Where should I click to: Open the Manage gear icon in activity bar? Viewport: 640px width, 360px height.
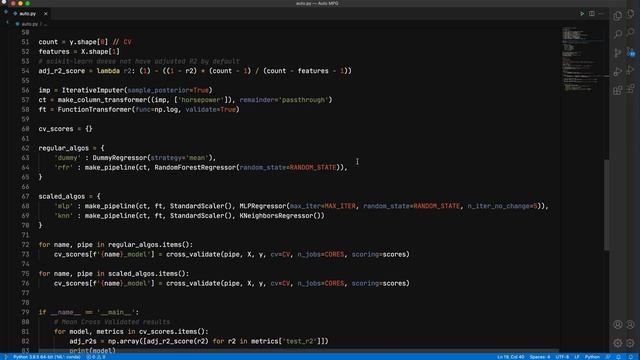(x=618, y=343)
